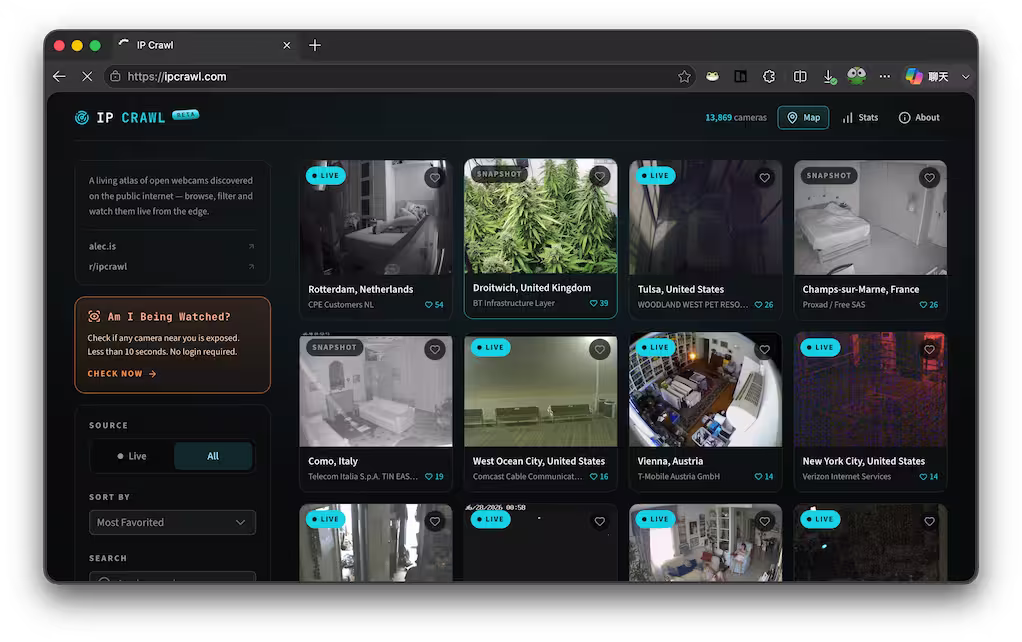
Task: Click the CPE Customers NL provider text
Action: (x=340, y=304)
